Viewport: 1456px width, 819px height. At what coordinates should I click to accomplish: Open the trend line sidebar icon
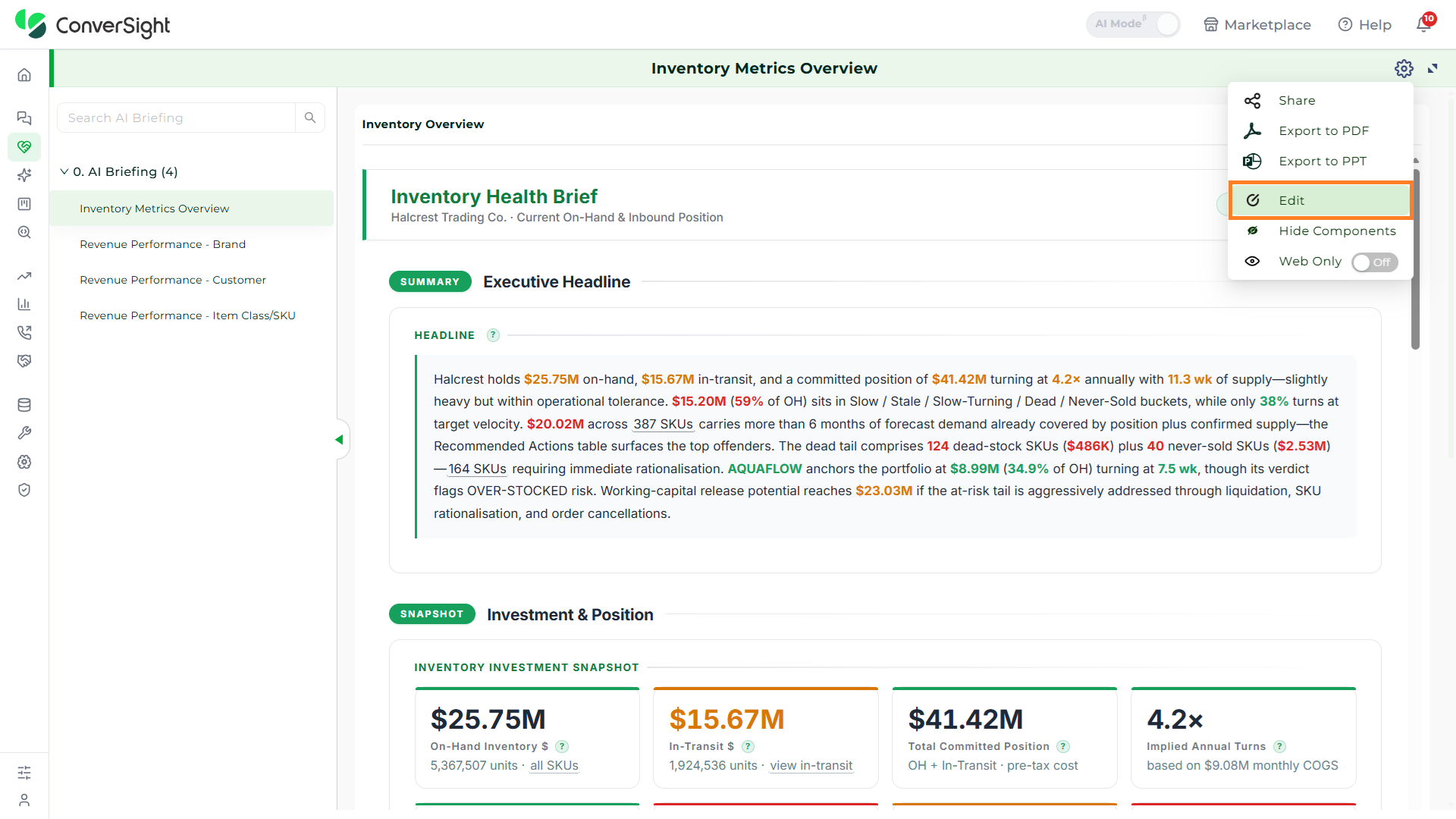(24, 276)
